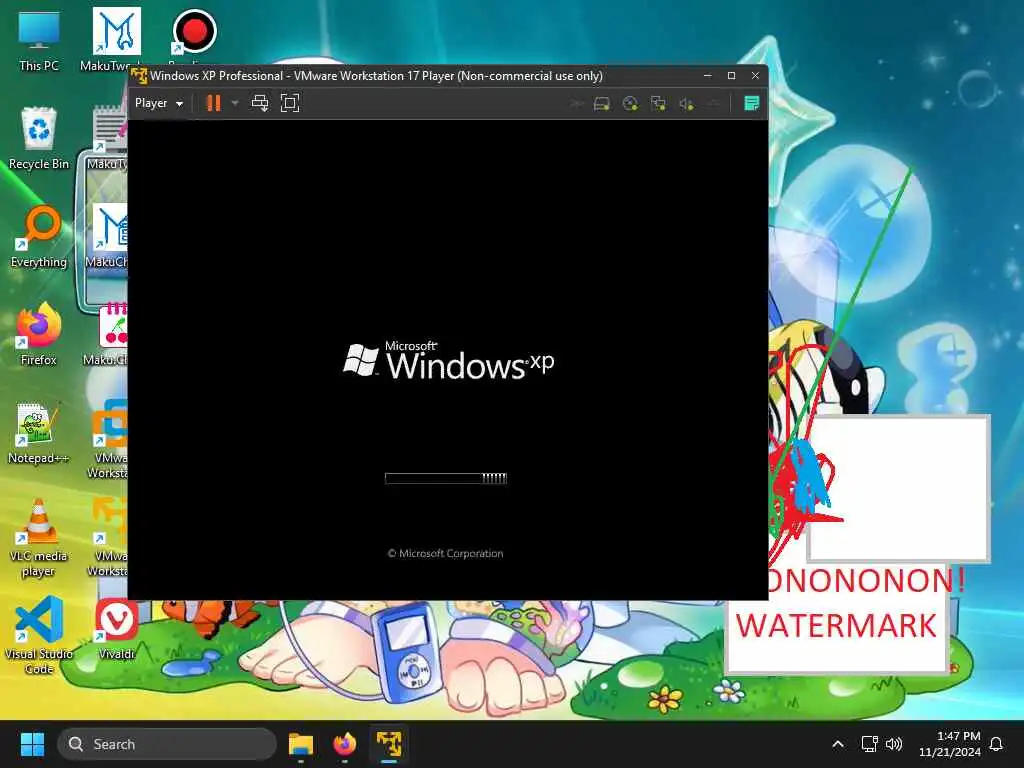Viewport: 1024px width, 768px height.
Task: Select the Vivaldi desktop shortcut
Action: pyautogui.click(x=117, y=628)
